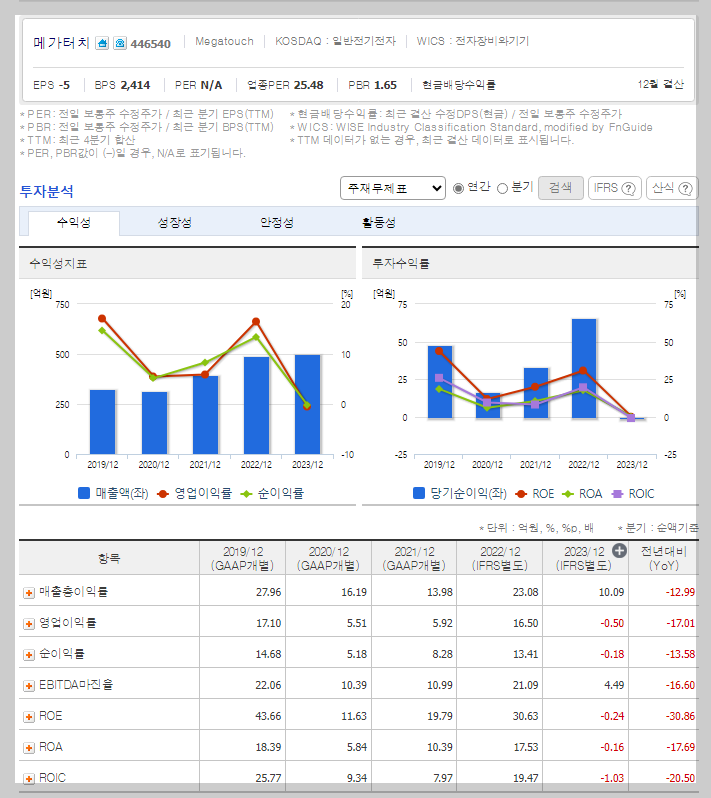Click the telephone icon beside stock code 446540
The height and width of the screenshot is (798, 711).
[x=120, y=43]
